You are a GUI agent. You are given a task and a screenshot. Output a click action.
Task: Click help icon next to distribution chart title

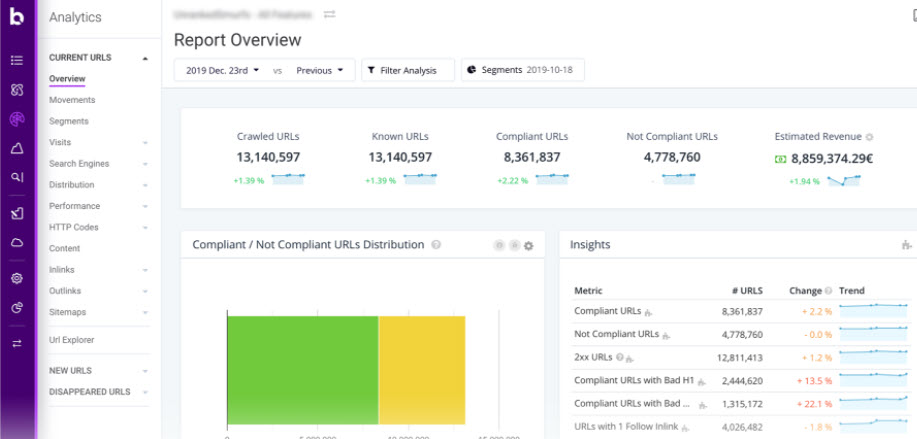tap(436, 245)
